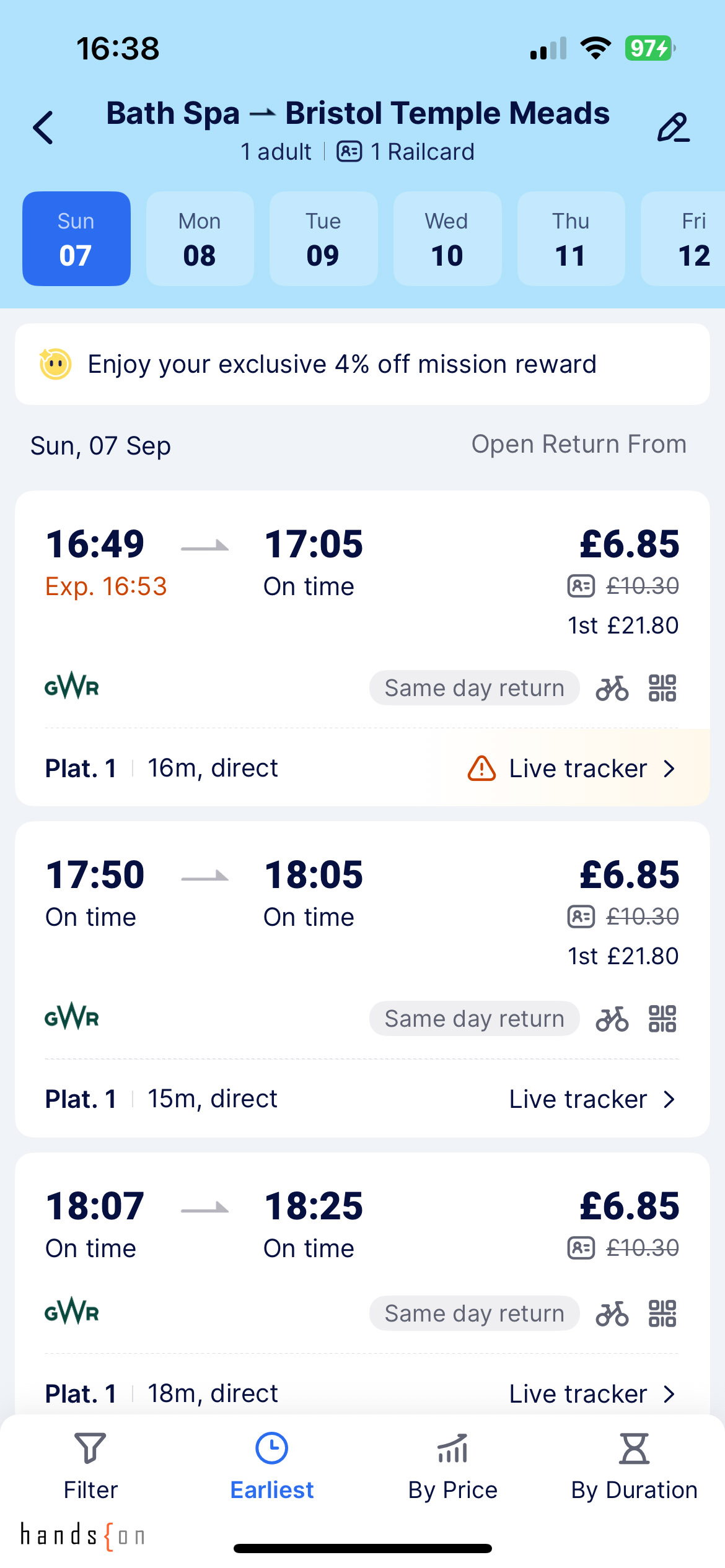The height and width of the screenshot is (1568, 725).
Task: Tap the railcard icon in the header
Action: click(349, 152)
